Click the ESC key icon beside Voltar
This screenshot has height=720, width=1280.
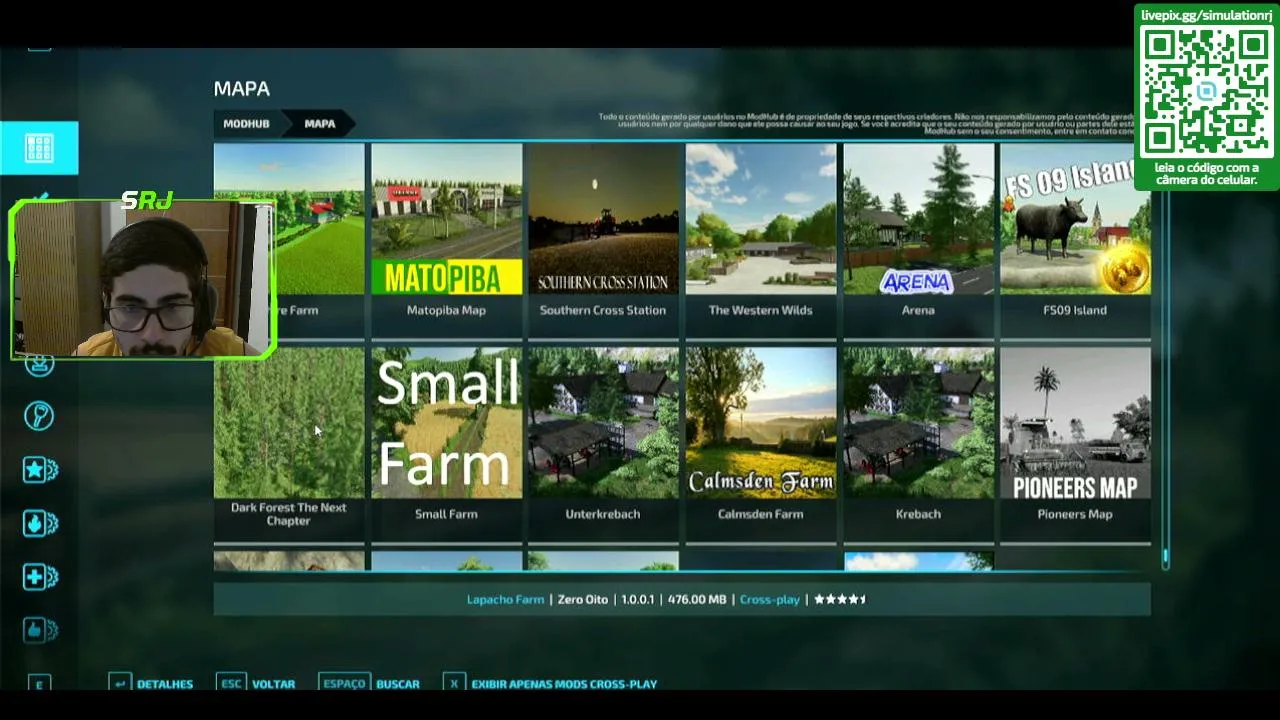coord(231,684)
